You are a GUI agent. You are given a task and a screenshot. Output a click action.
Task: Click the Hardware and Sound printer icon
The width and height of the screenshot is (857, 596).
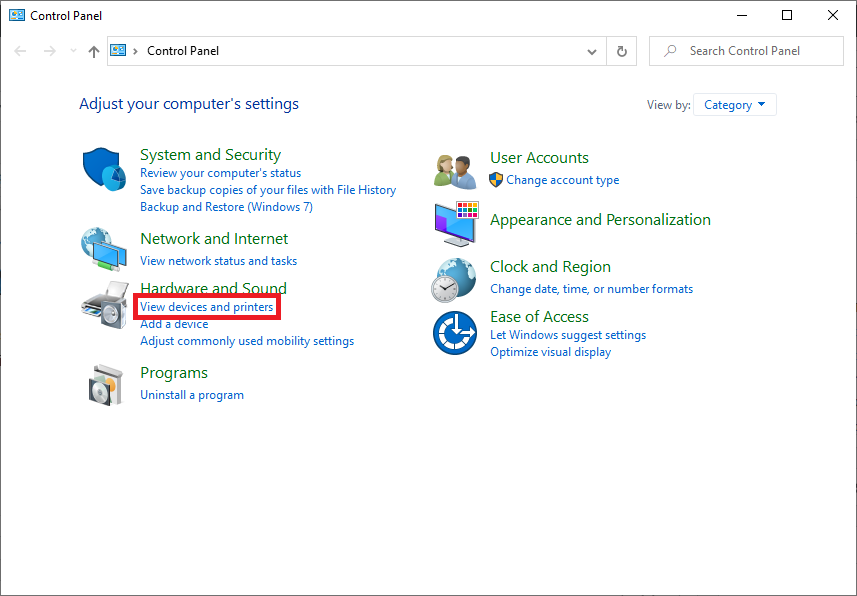[x=103, y=306]
